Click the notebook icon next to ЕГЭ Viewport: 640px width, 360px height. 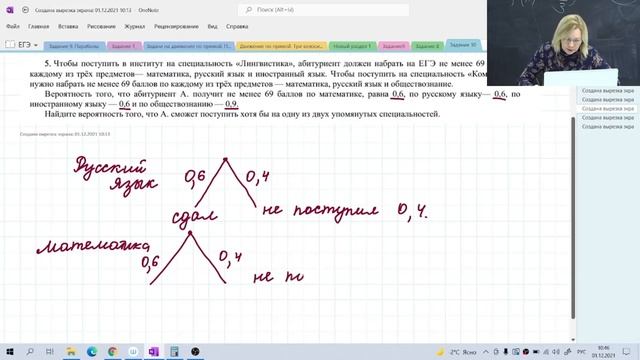(x=10, y=44)
